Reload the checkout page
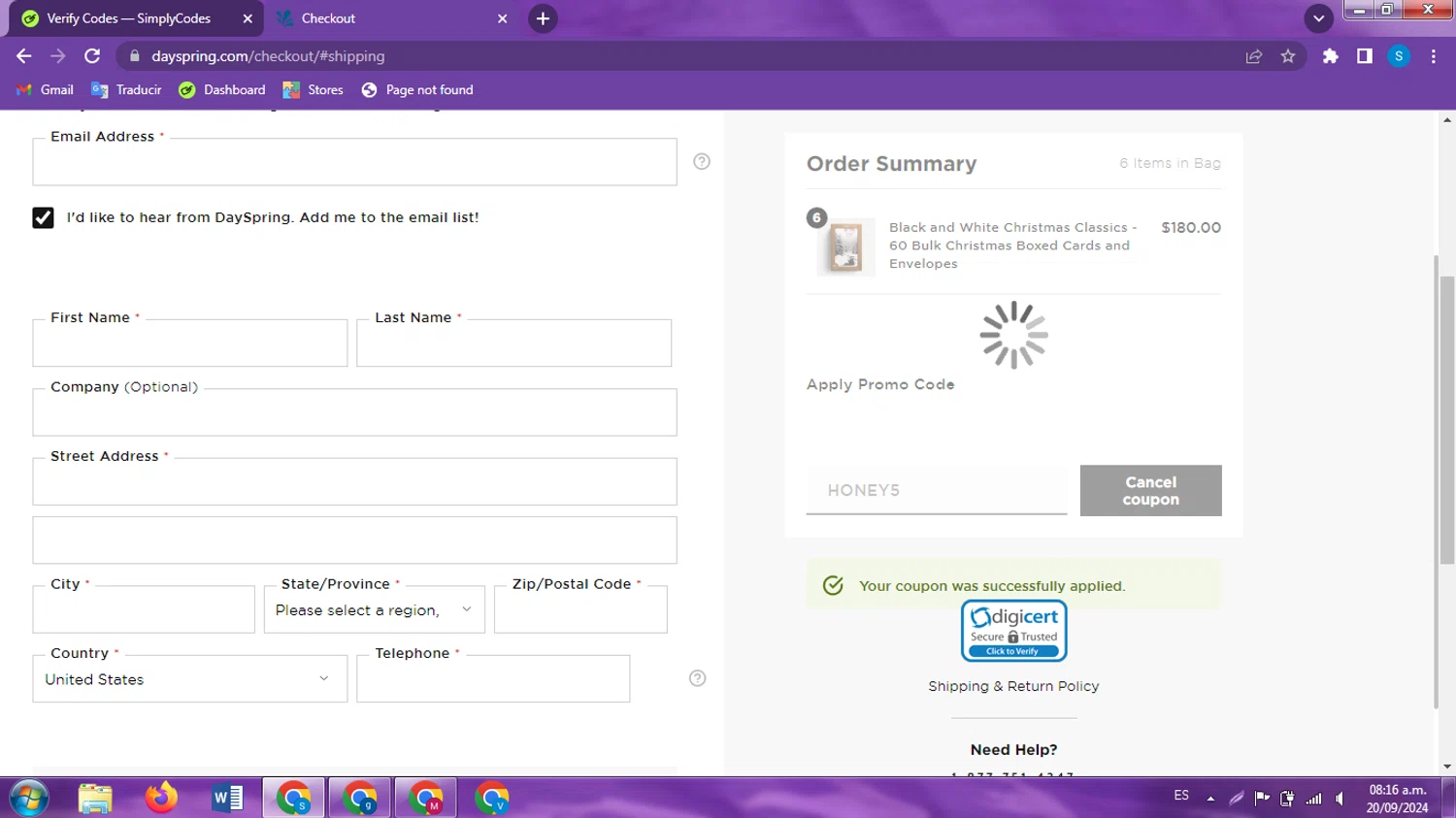Viewport: 1456px width, 818px height. point(92,56)
